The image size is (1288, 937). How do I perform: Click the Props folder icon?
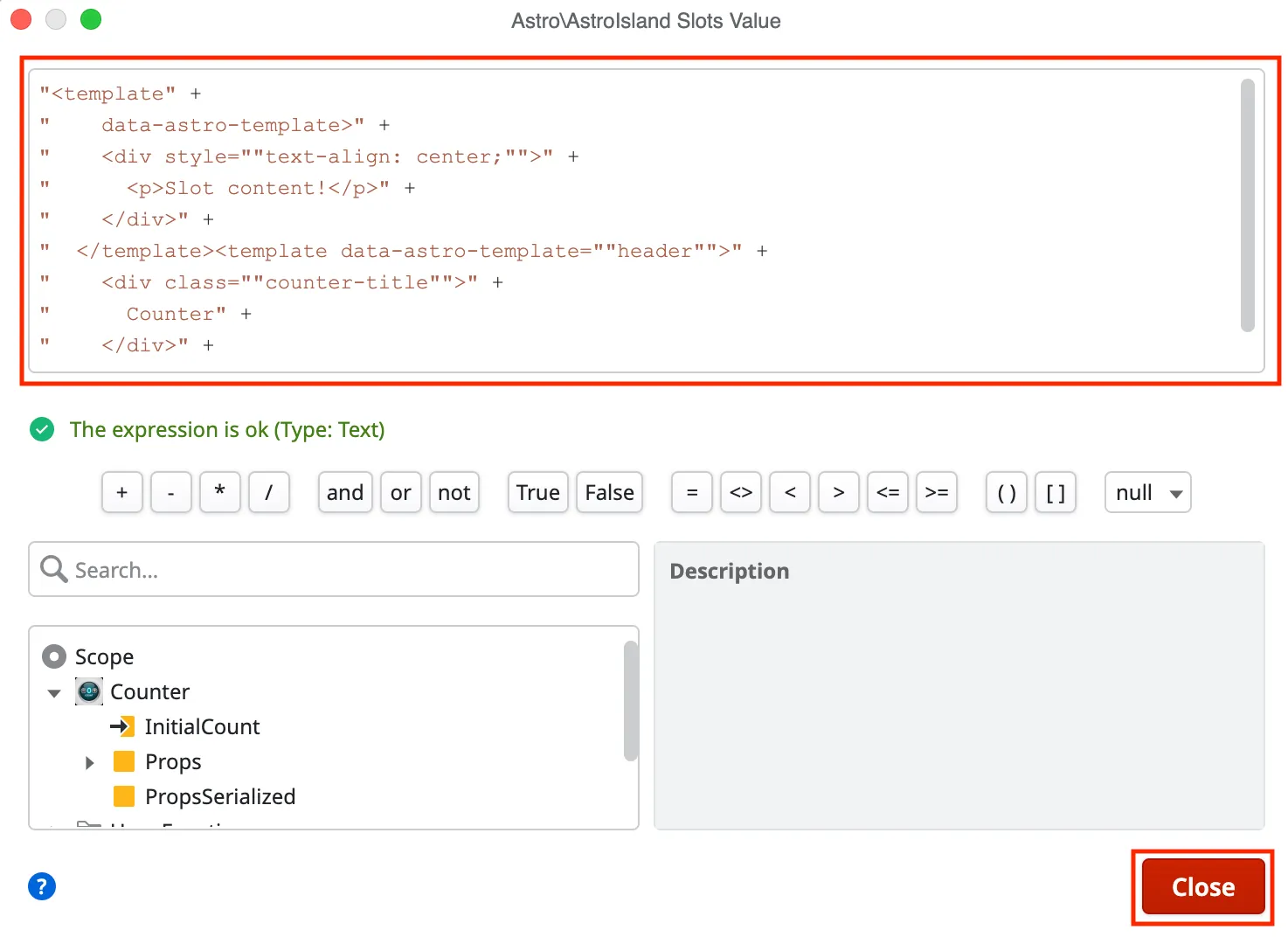tap(124, 761)
